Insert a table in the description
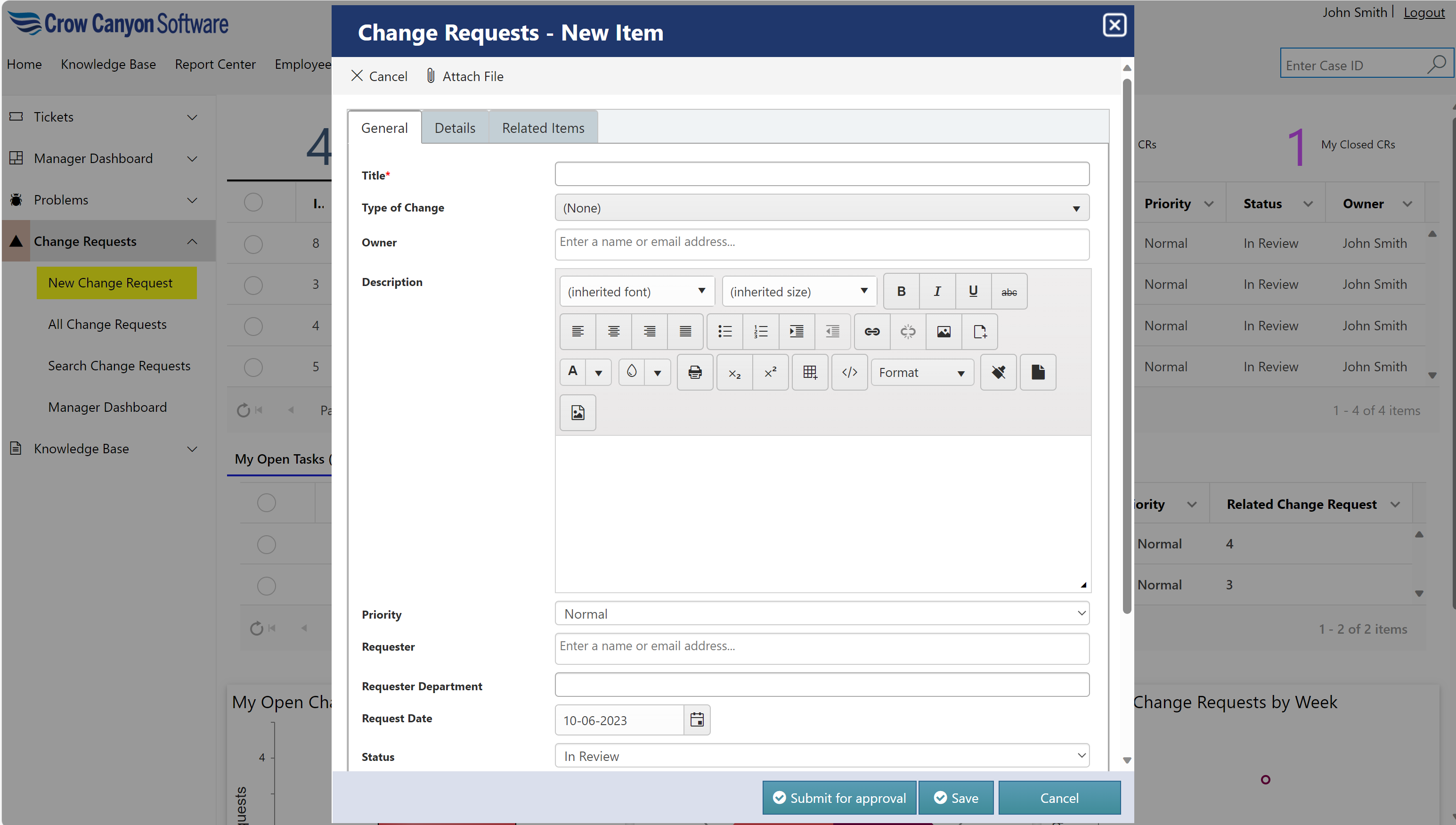 [x=810, y=372]
